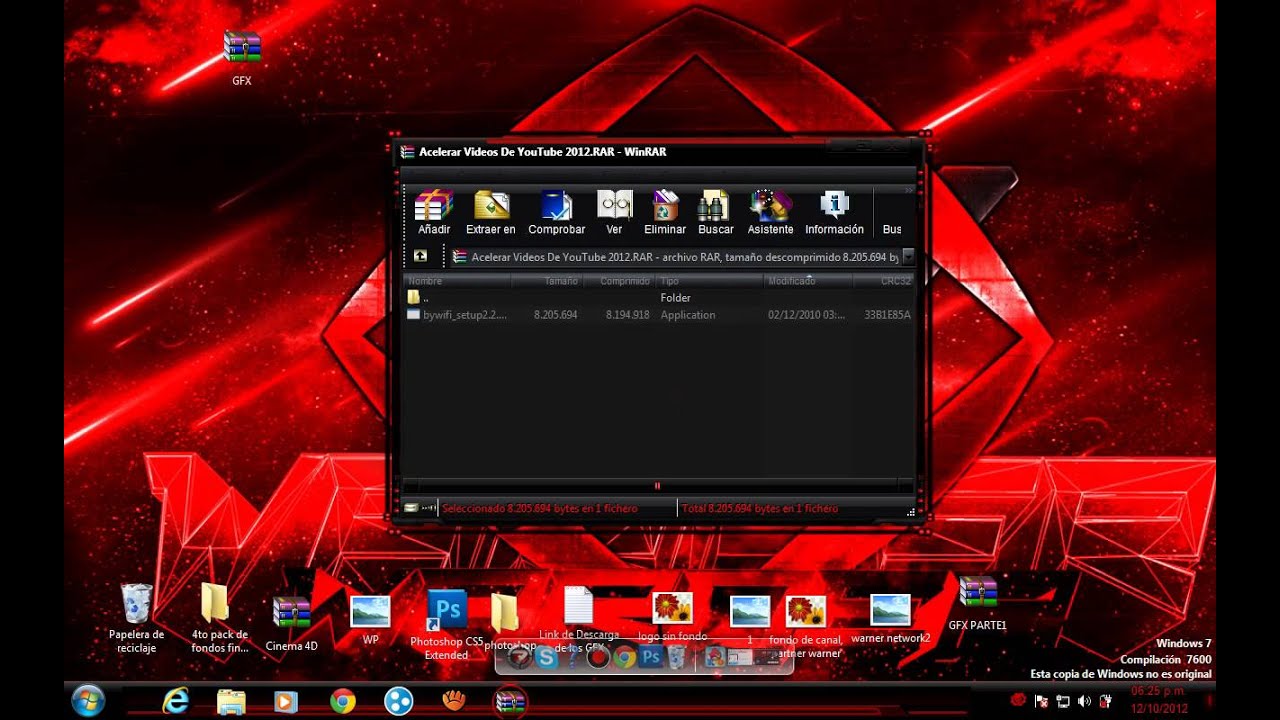This screenshot has height=720, width=1280.
Task: Sort files by Nombre column header
Action: [458, 281]
